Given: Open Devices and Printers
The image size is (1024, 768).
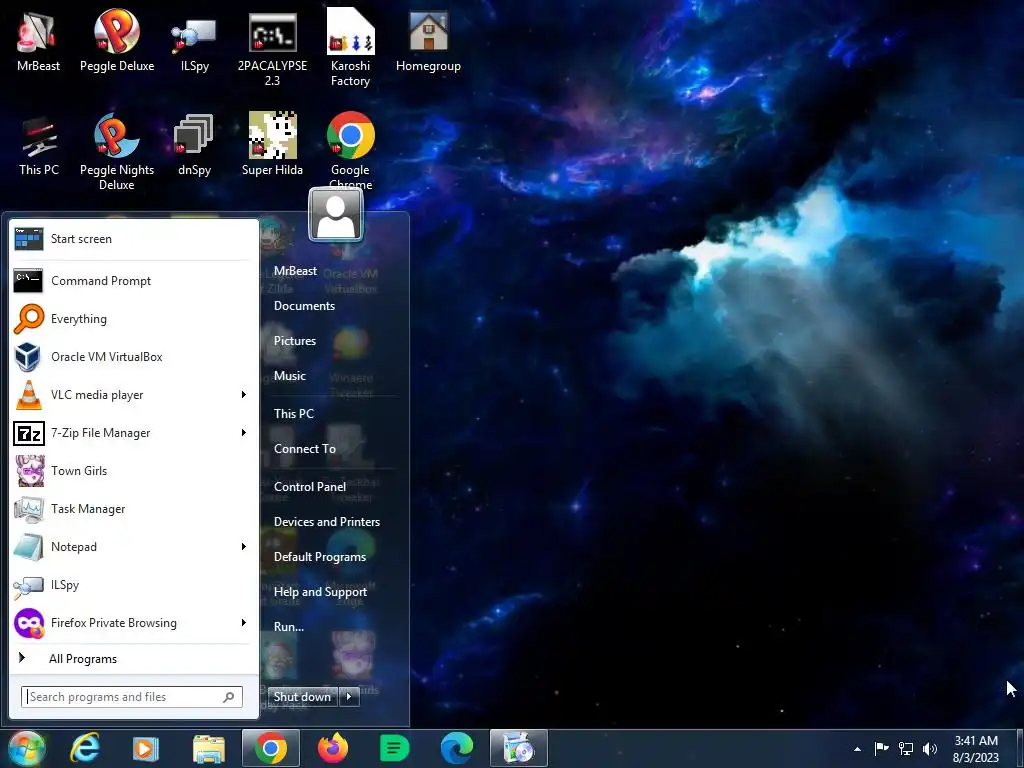Looking at the screenshot, I should [327, 522].
